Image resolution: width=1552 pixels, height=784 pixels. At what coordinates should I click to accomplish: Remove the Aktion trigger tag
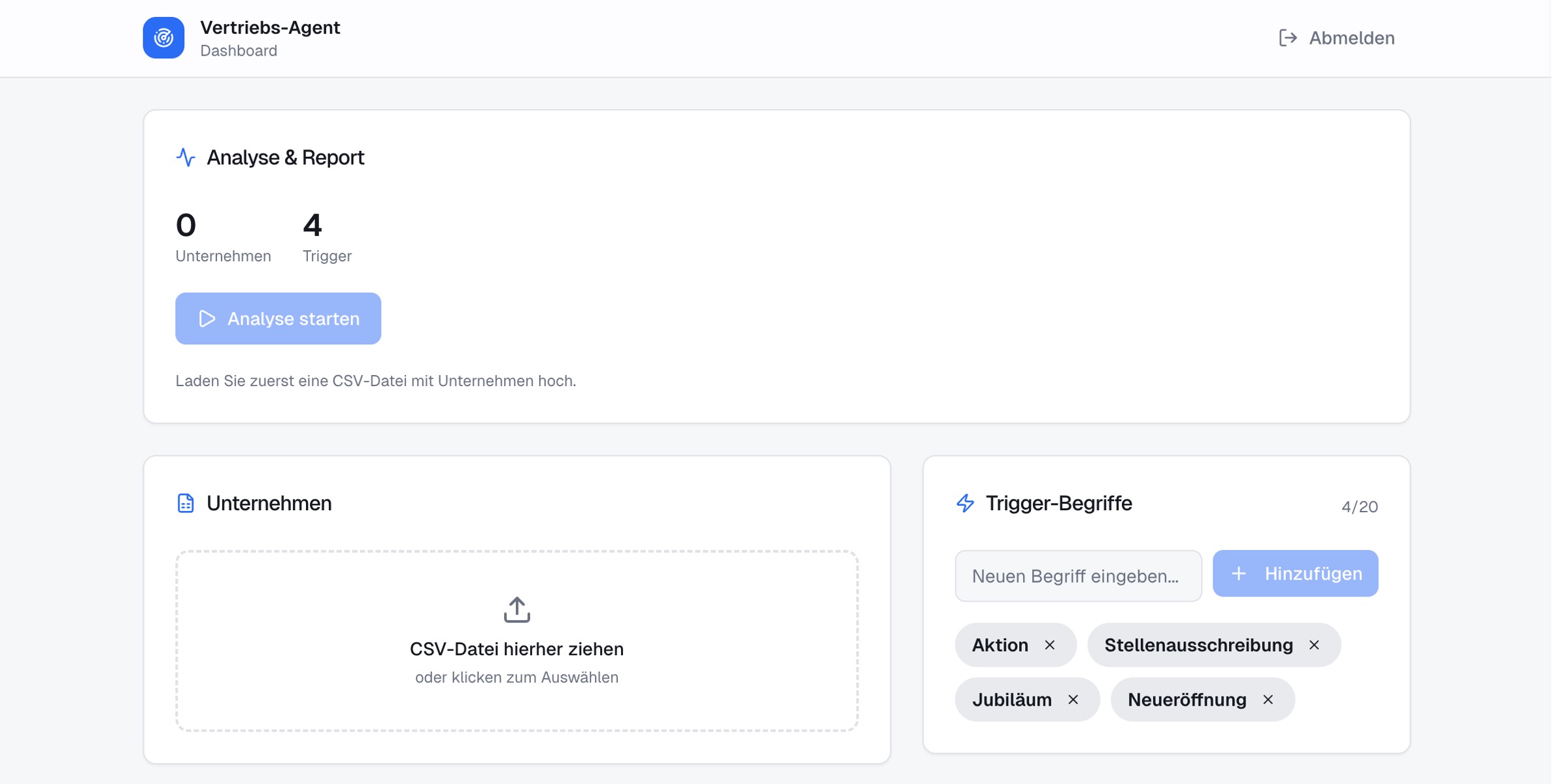1050,645
